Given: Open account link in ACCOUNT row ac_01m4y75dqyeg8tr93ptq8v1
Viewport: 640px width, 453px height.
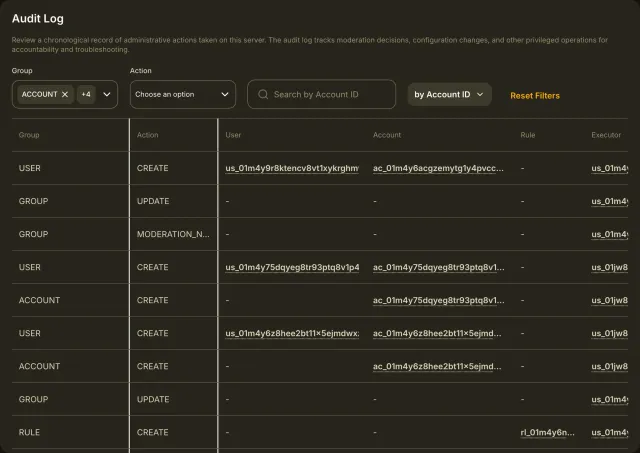Looking at the screenshot, I should 439,300.
